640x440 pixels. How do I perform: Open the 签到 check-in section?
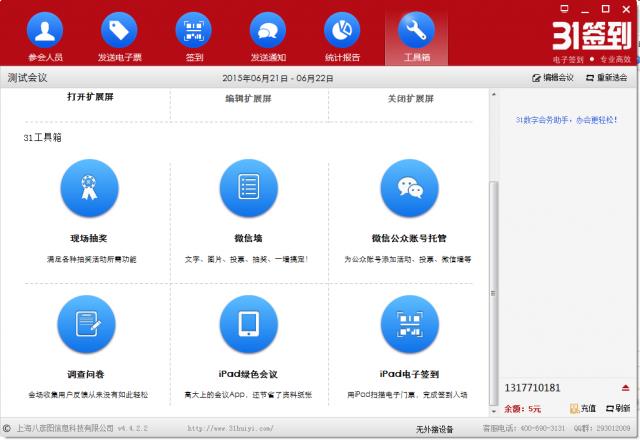point(193,37)
